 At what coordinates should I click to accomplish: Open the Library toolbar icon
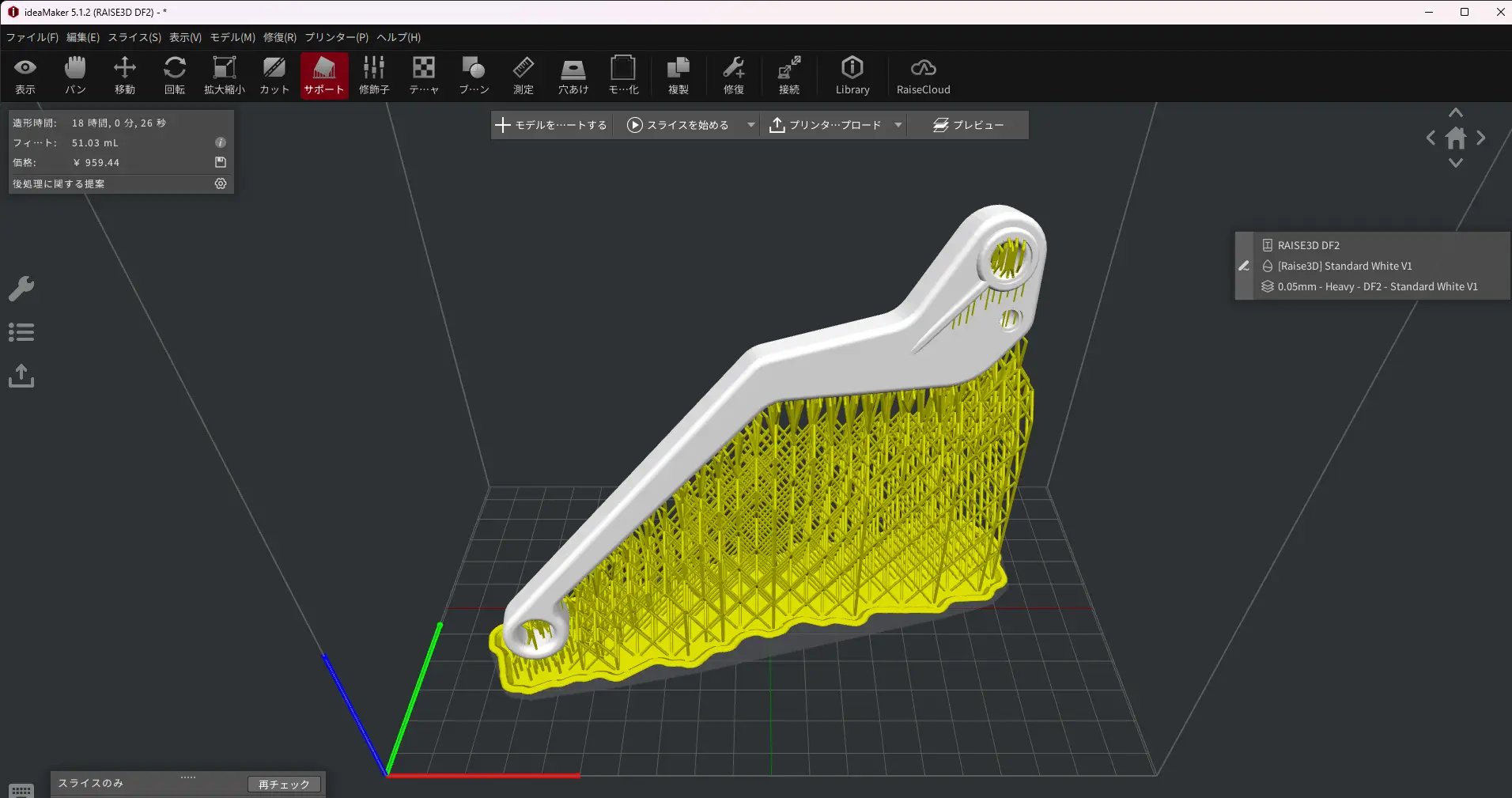coord(852,76)
